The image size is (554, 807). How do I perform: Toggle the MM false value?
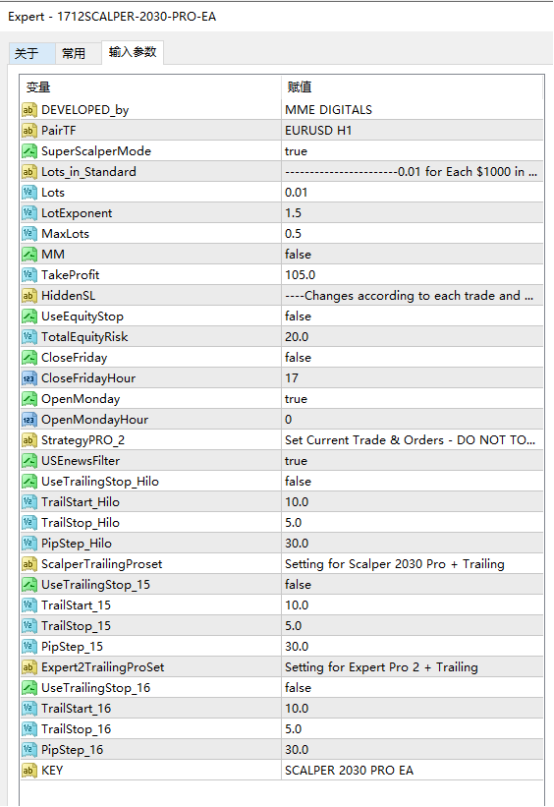click(x=412, y=254)
